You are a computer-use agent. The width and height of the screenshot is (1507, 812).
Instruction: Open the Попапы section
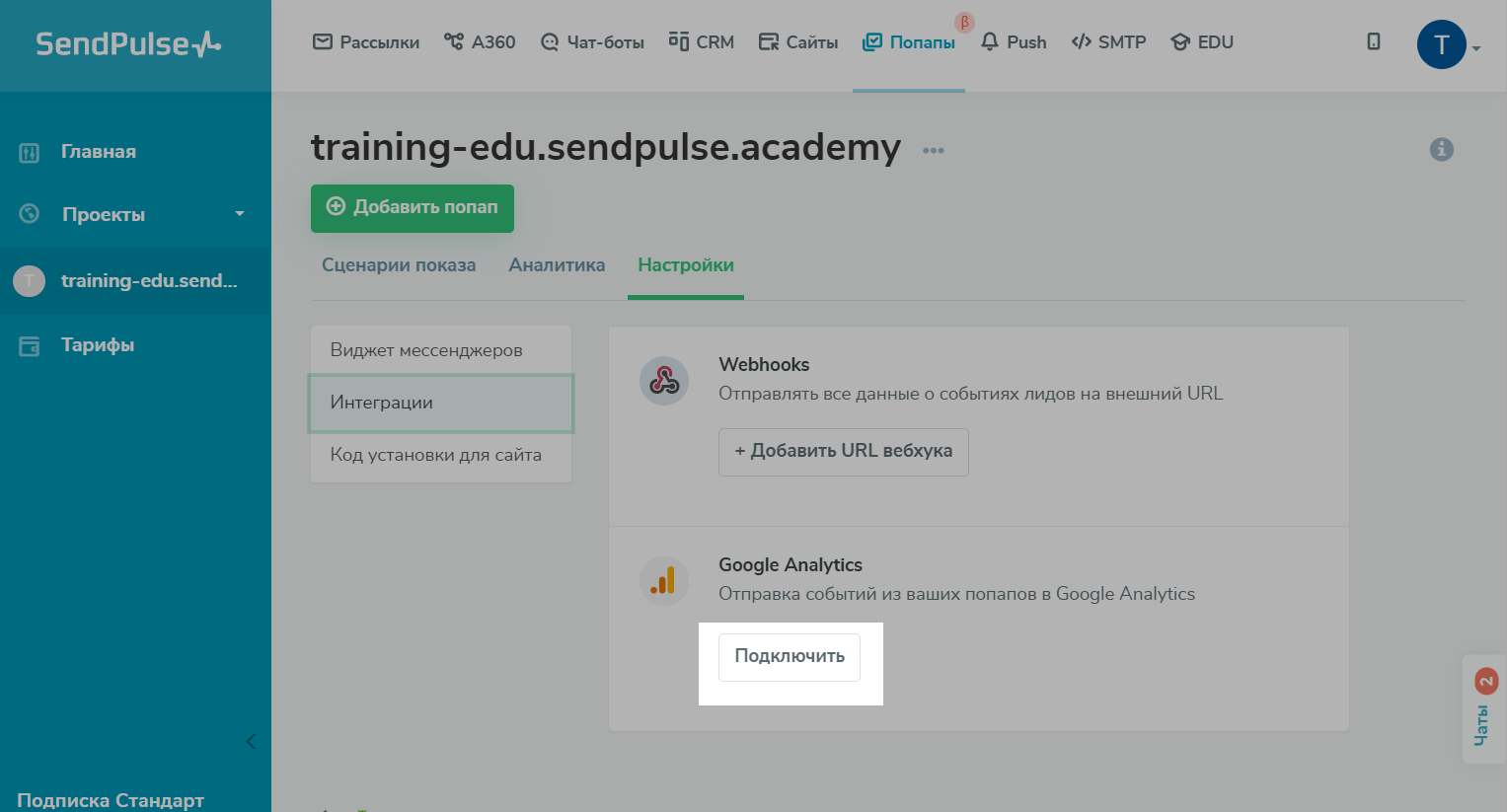coord(909,42)
